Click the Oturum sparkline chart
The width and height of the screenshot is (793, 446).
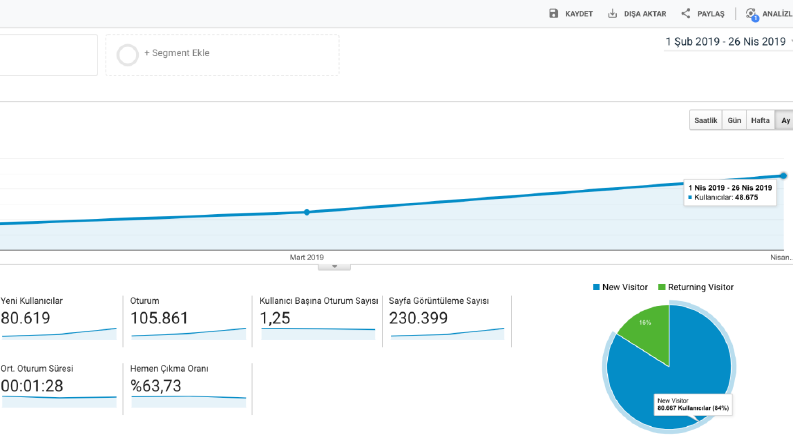click(x=189, y=334)
